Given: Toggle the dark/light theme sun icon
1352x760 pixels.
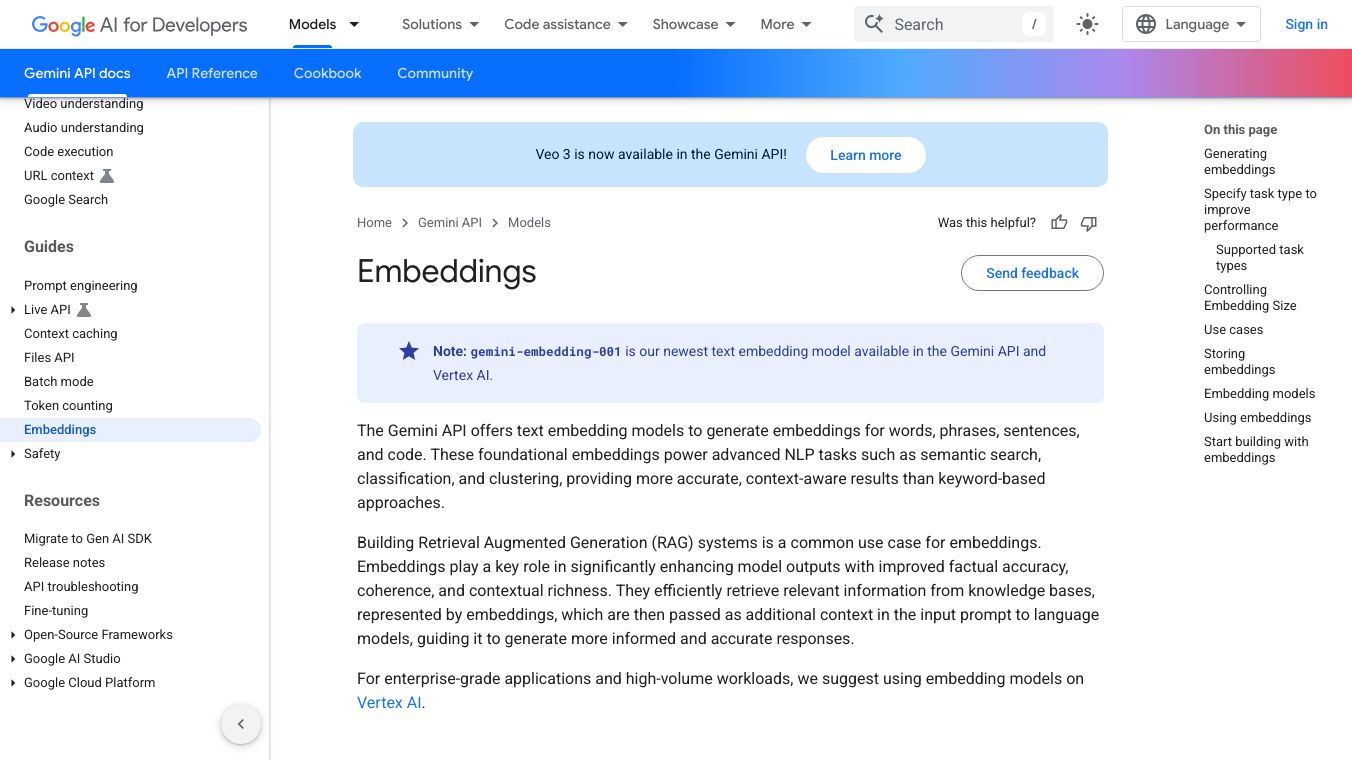Looking at the screenshot, I should point(1088,24).
